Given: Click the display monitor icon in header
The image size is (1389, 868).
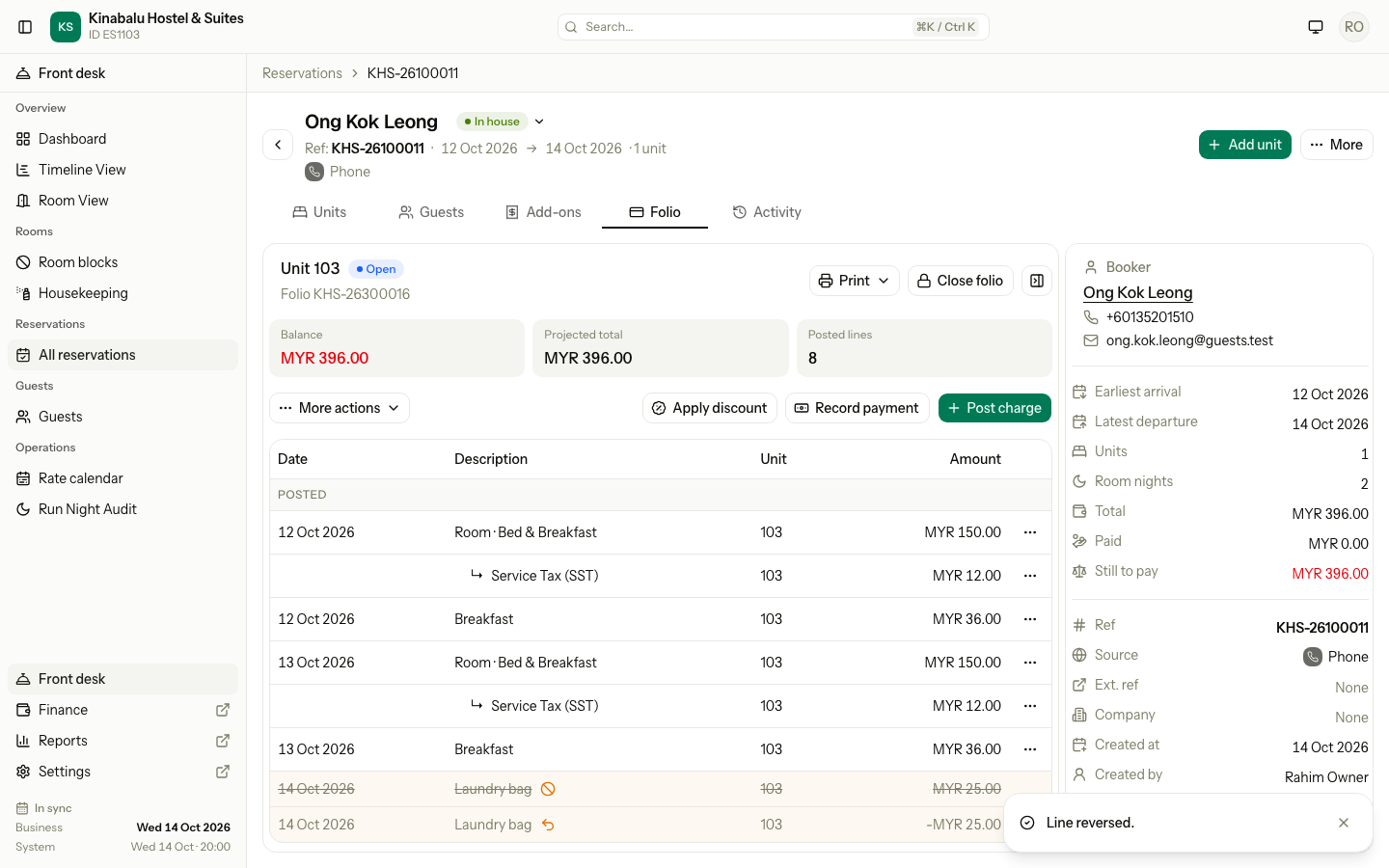Looking at the screenshot, I should (1316, 27).
